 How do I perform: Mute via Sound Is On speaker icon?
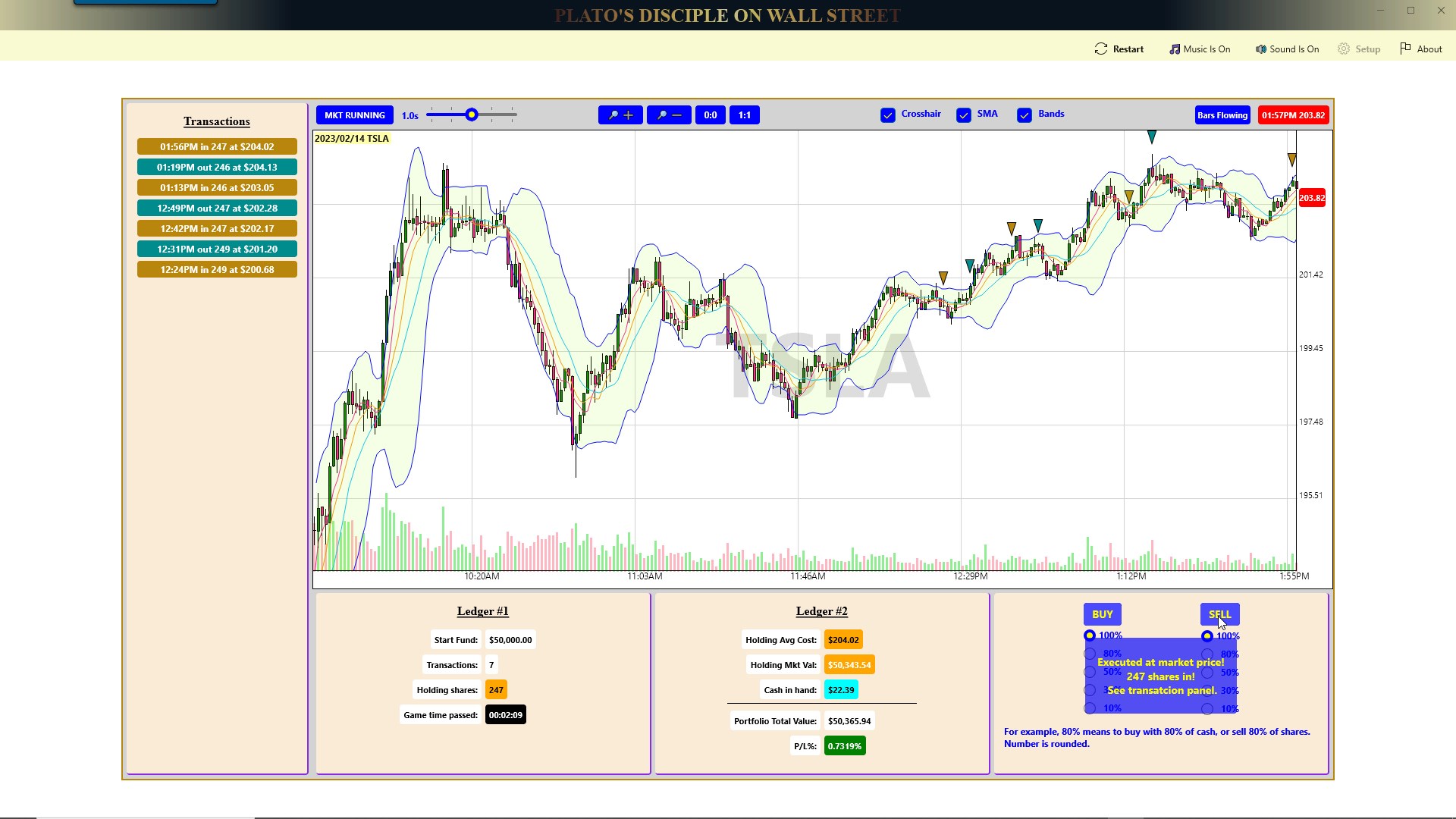tap(1260, 49)
